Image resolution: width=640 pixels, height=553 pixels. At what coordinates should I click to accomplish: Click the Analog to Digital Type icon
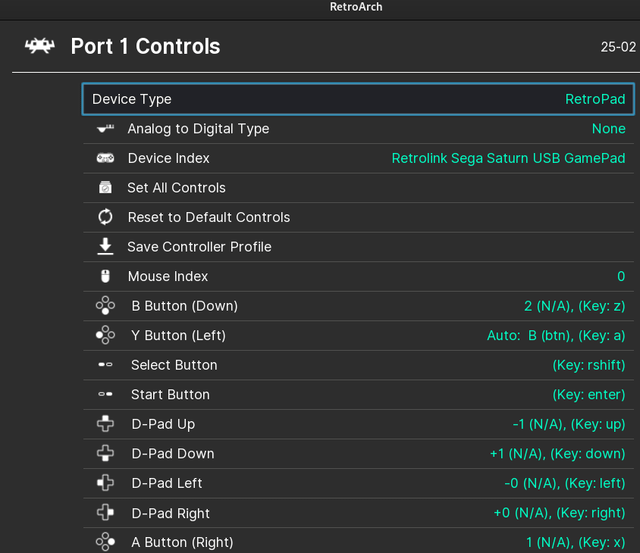105,129
